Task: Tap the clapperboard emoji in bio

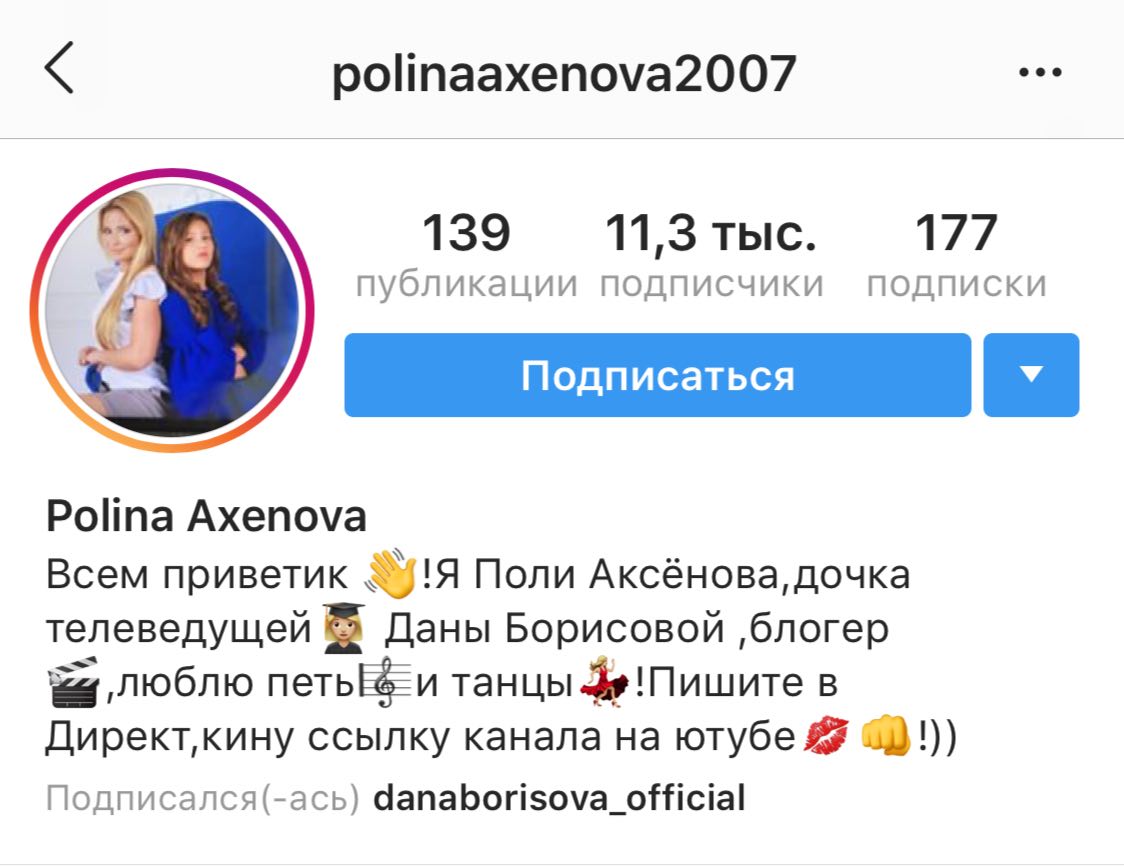Action: click(72, 682)
